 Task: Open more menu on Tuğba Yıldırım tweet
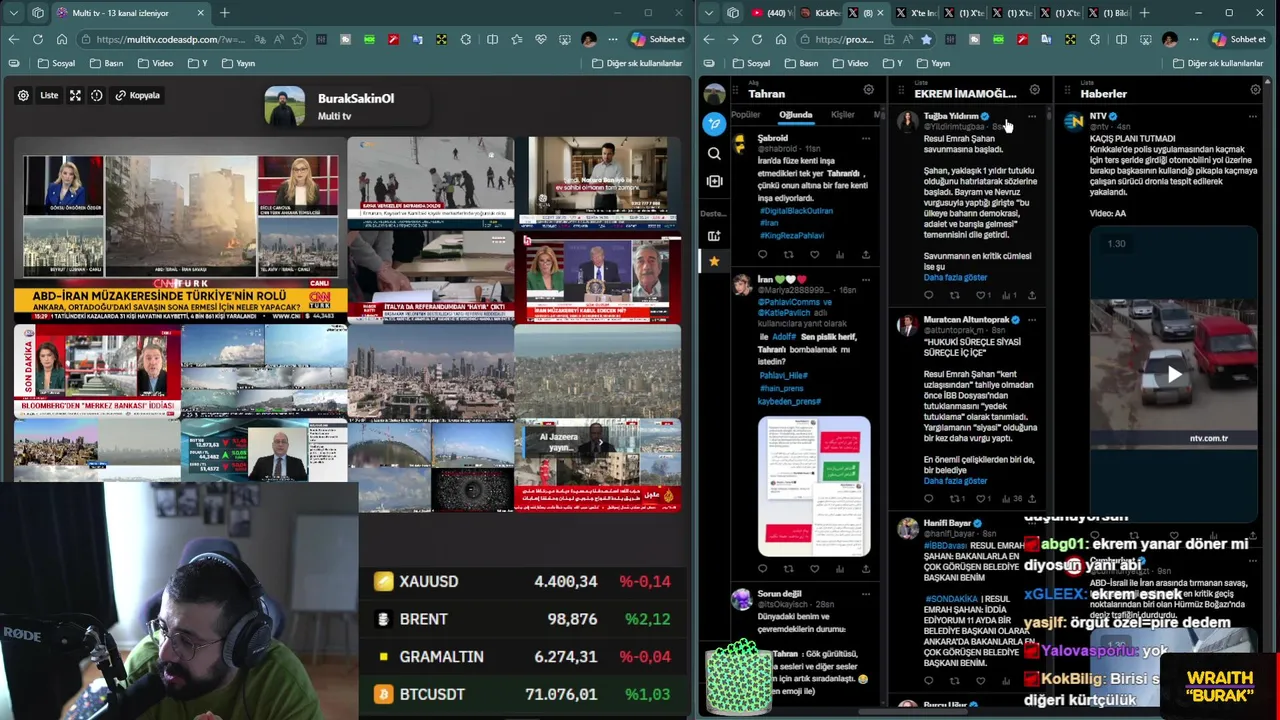[1032, 116]
